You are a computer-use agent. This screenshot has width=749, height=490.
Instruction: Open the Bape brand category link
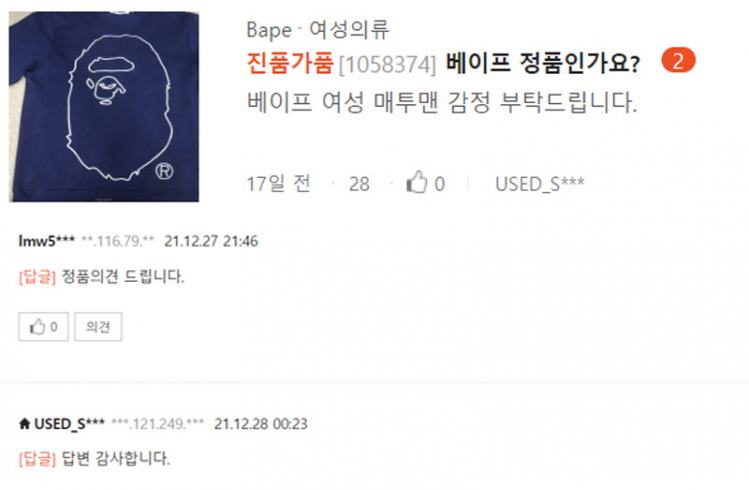[x=269, y=30]
